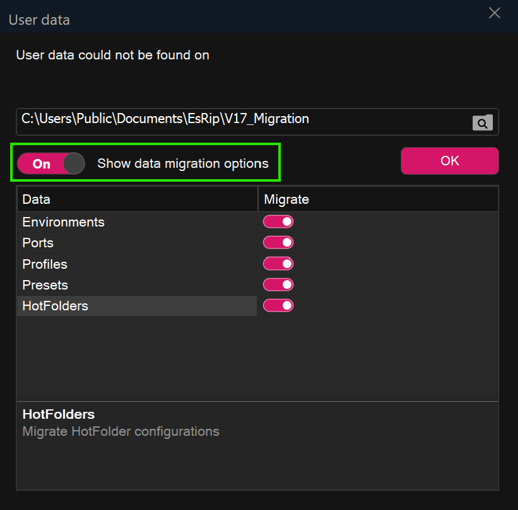This screenshot has height=510, width=518.
Task: Toggle Profiles migration switch
Action: [278, 264]
